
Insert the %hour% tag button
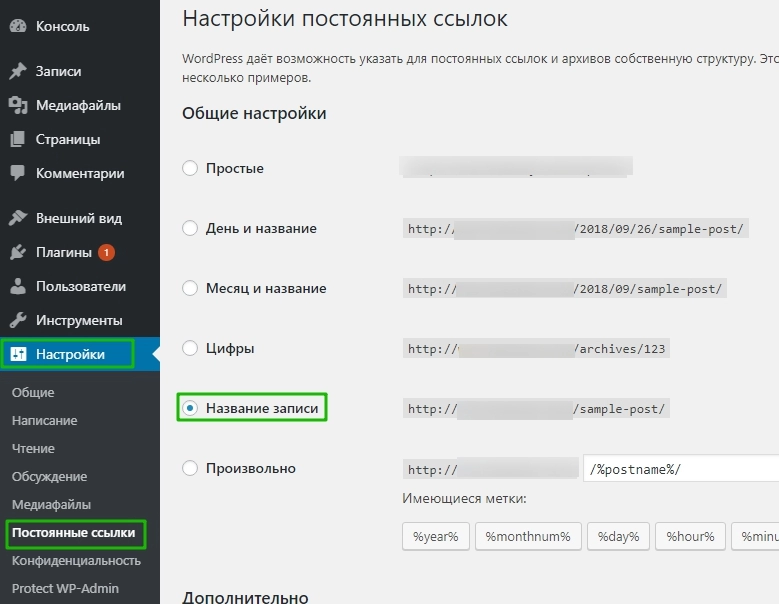coord(690,536)
